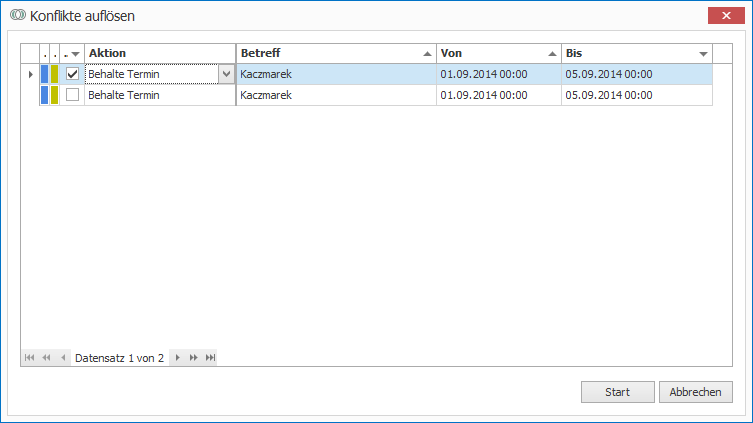Click blue color bar of first row
This screenshot has height=423, width=753.
click(44, 74)
